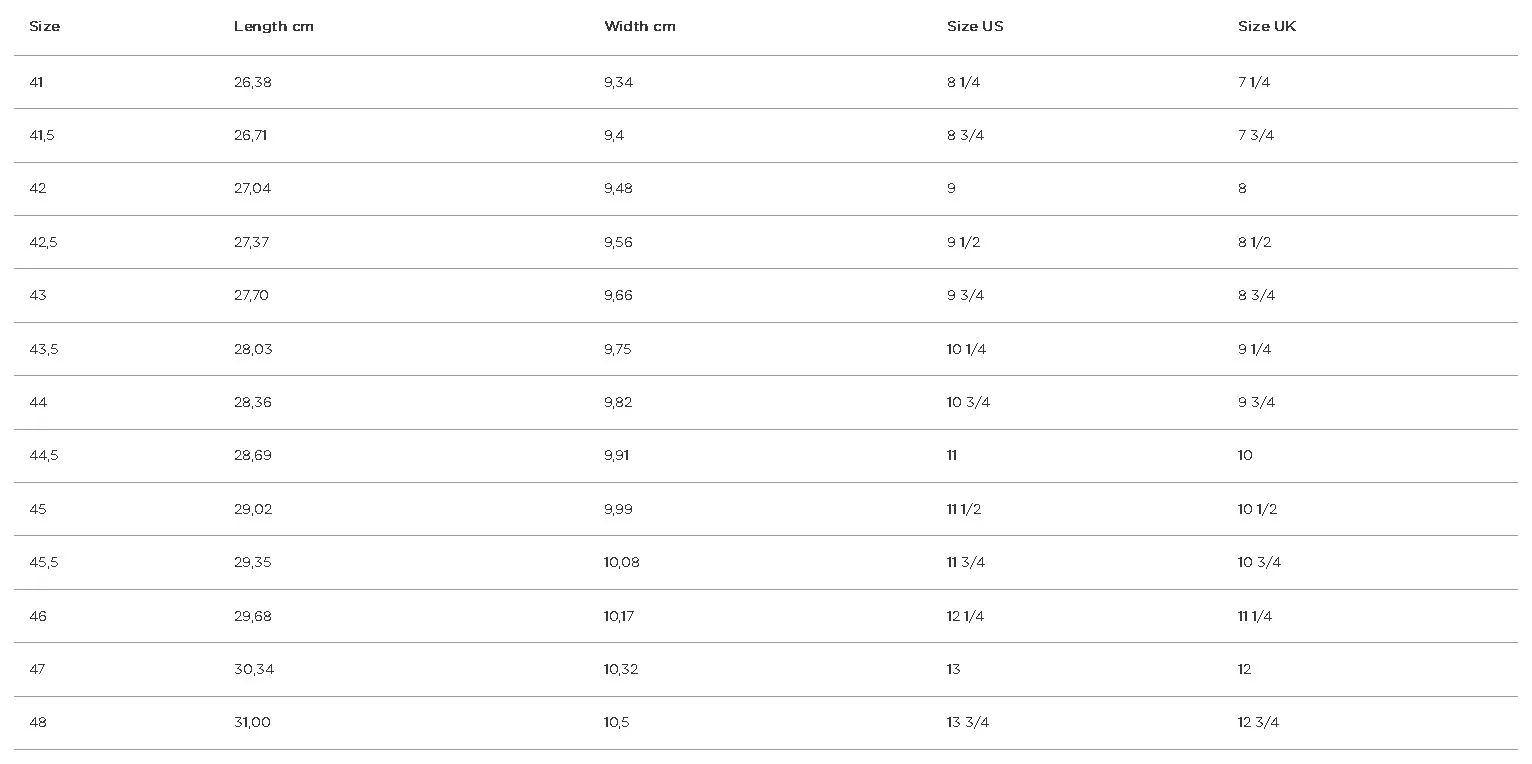This screenshot has height=764, width=1532.
Task: Click US size 13 3/4
Action: click(967, 722)
